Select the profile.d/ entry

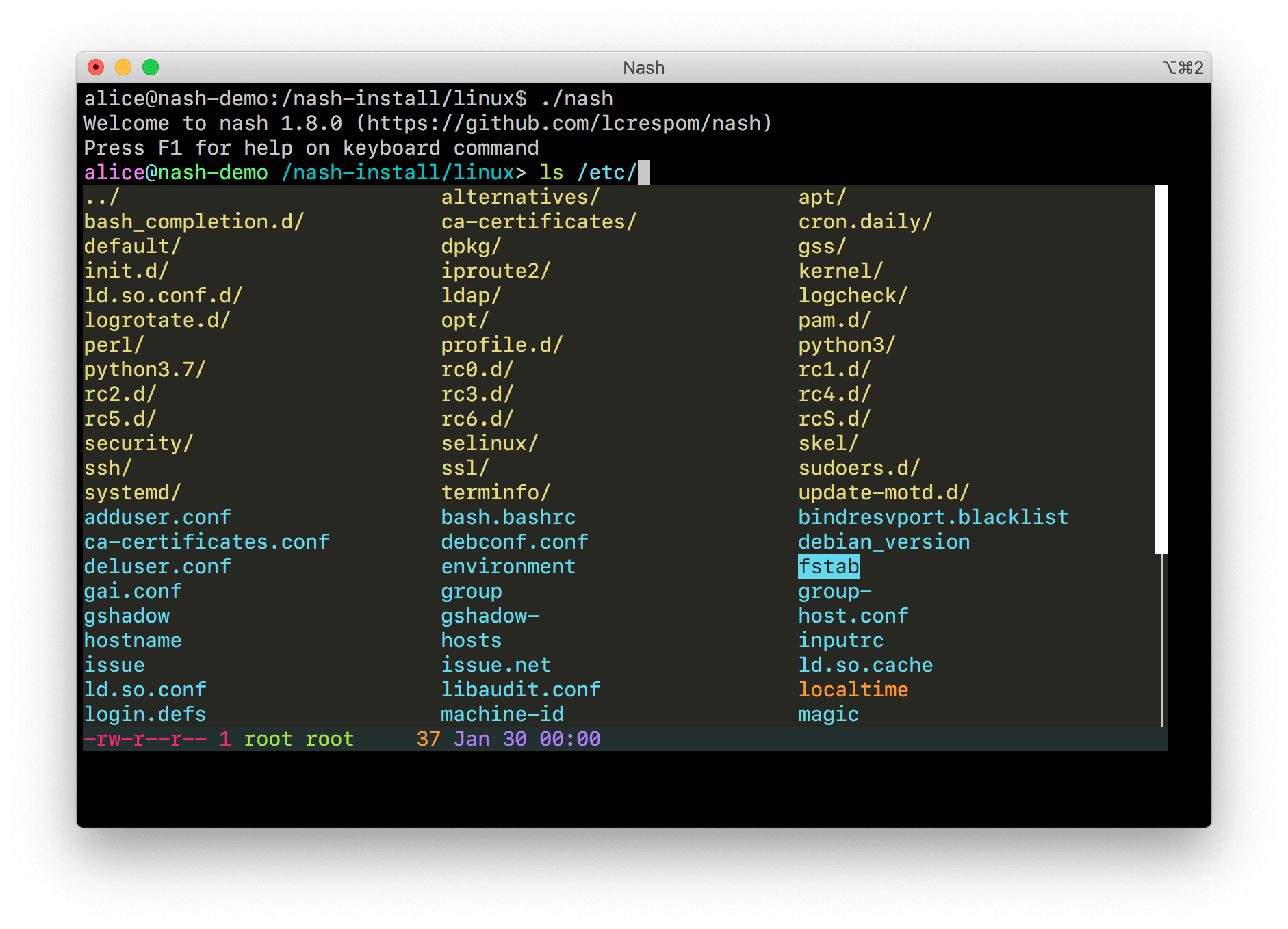coord(502,345)
